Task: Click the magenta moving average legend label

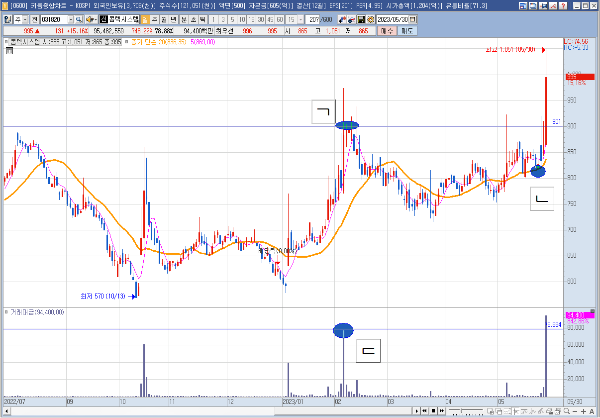Action: tap(202, 42)
